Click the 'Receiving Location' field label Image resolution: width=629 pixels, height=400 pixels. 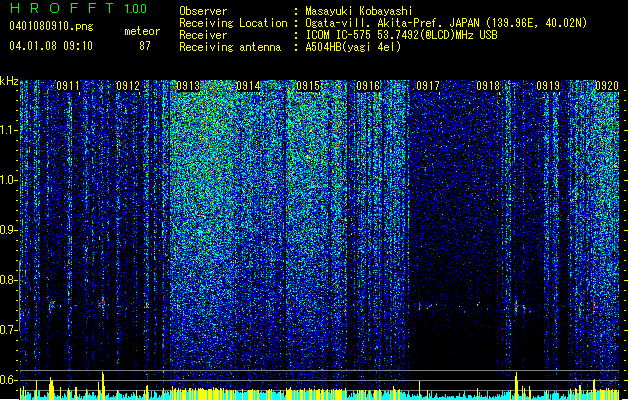point(233,23)
